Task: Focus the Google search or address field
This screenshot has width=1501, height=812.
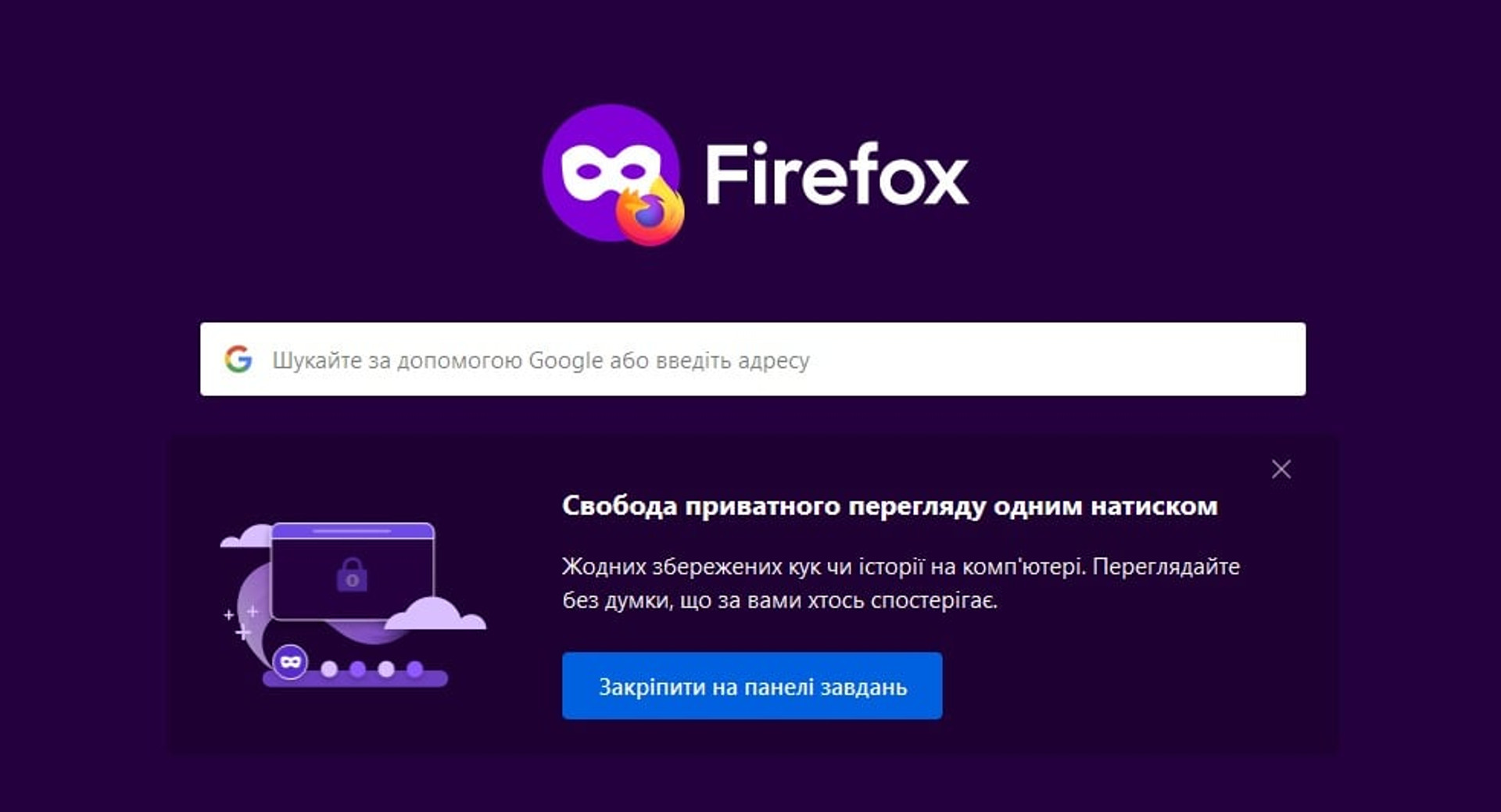Action: [753, 359]
